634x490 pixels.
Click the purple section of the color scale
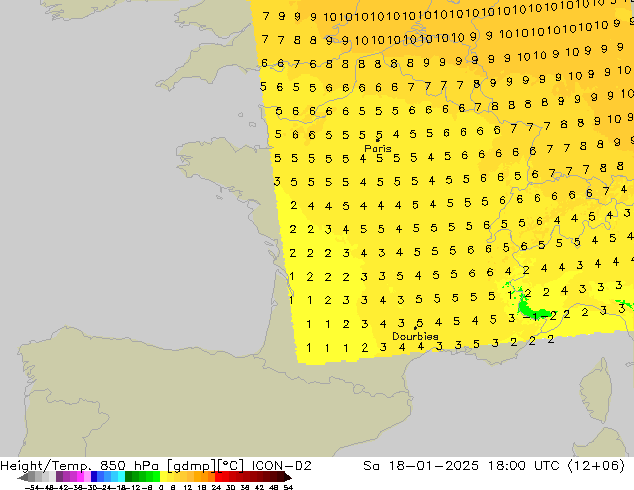[x=68, y=477]
